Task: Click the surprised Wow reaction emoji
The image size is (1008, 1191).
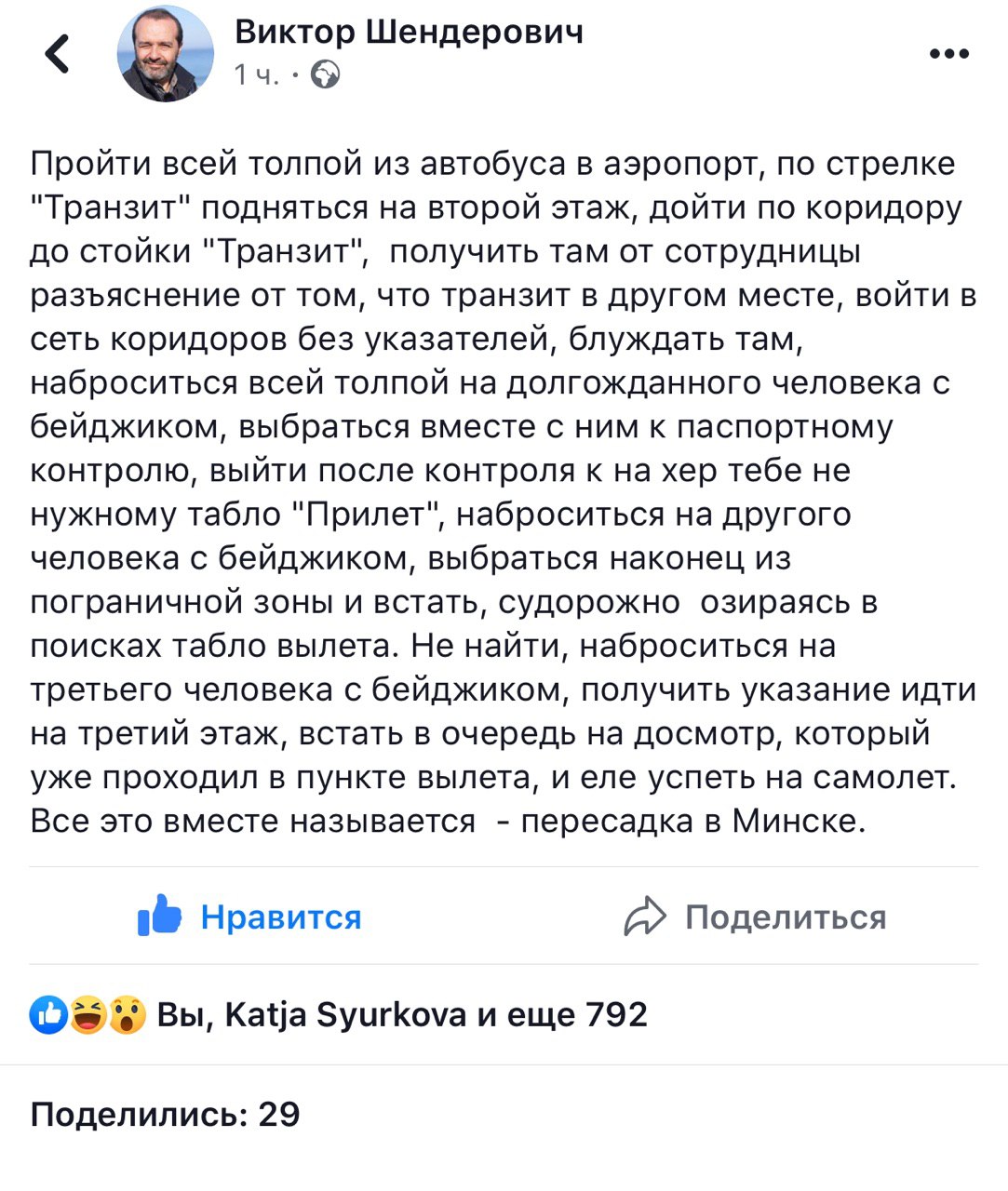Action: 128,1014
